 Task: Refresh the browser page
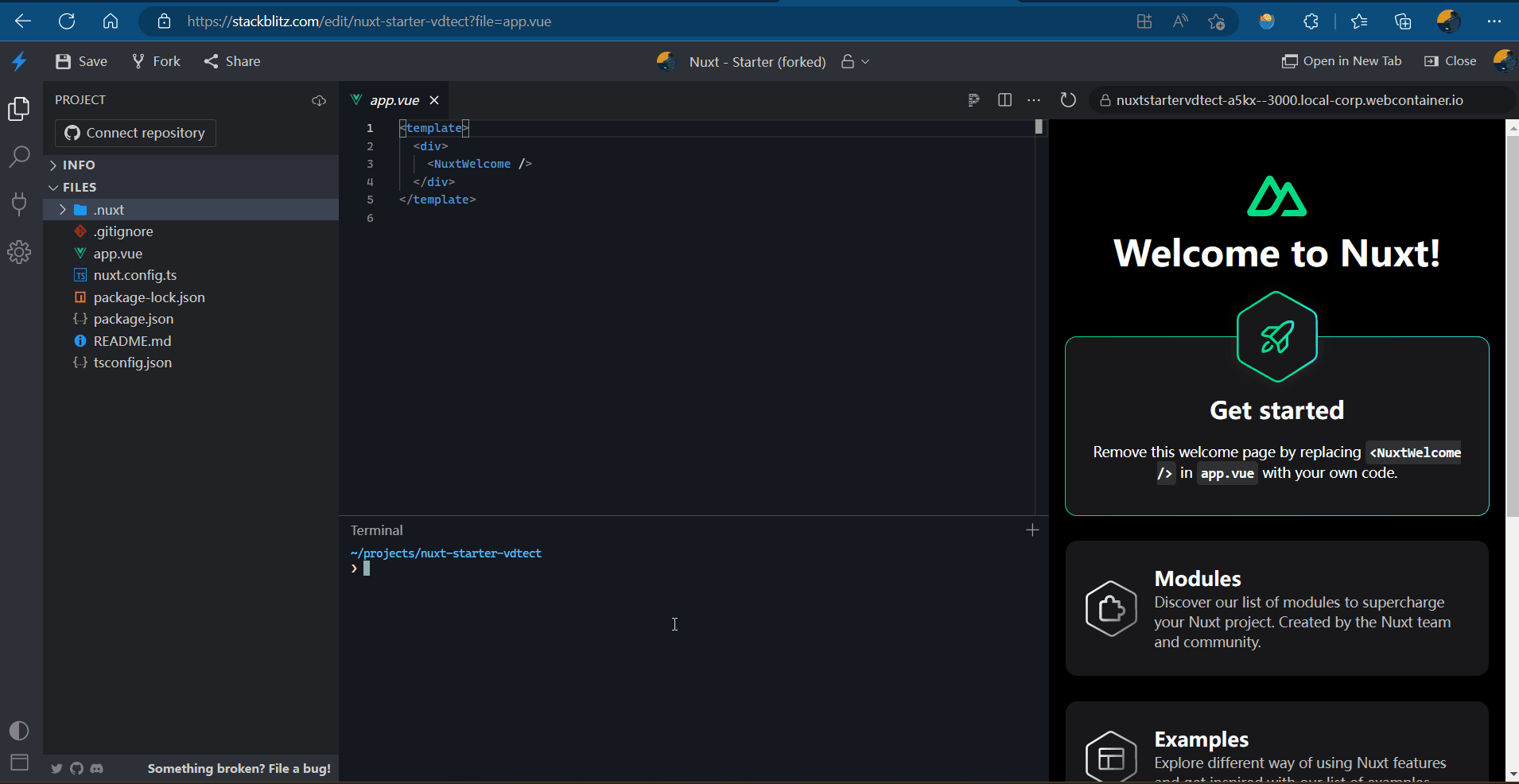(67, 21)
